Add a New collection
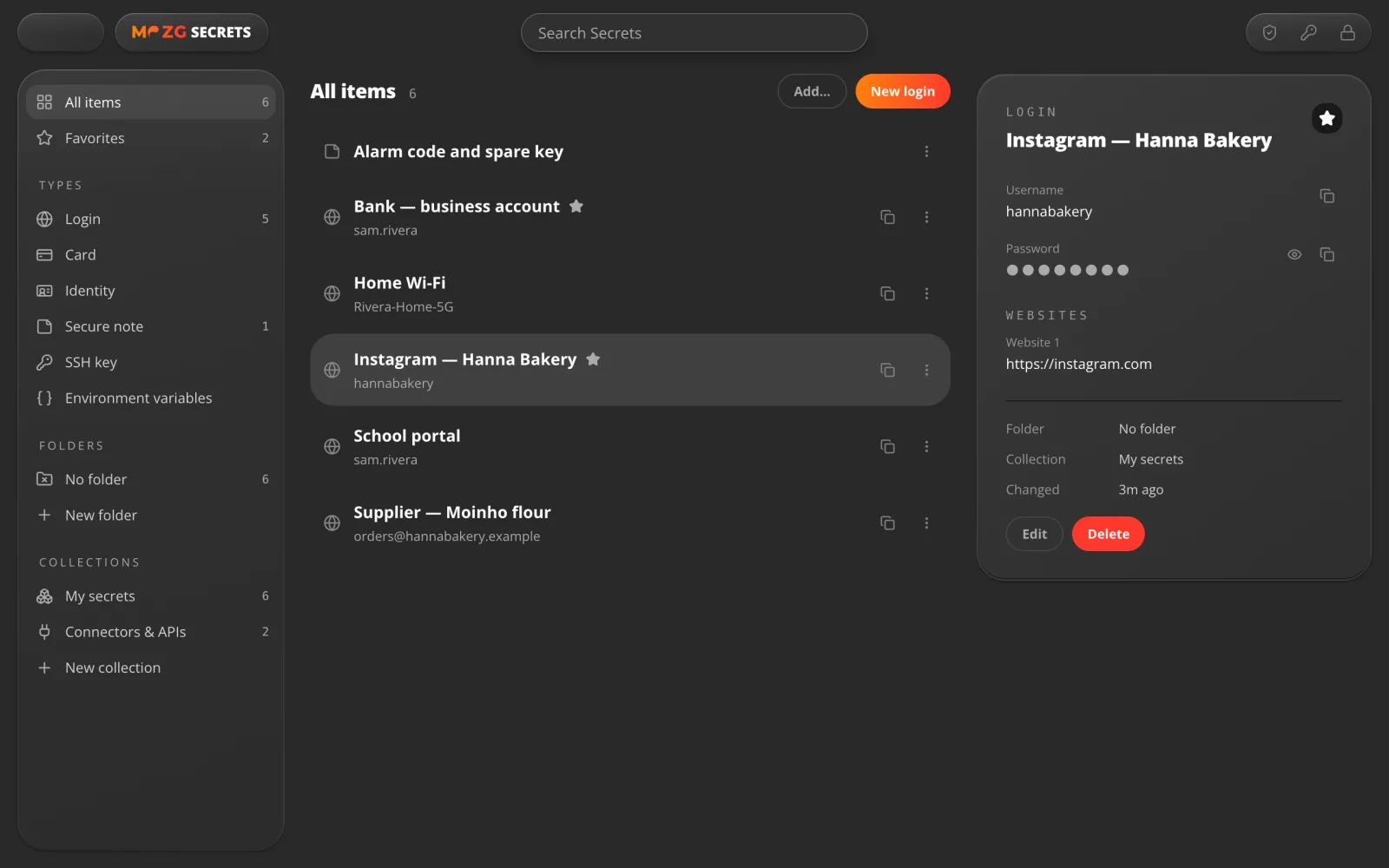 point(151,667)
